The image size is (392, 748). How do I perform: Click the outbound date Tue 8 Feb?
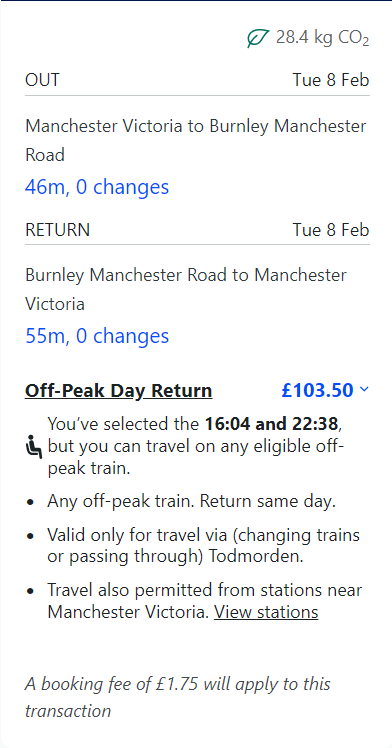click(x=331, y=80)
